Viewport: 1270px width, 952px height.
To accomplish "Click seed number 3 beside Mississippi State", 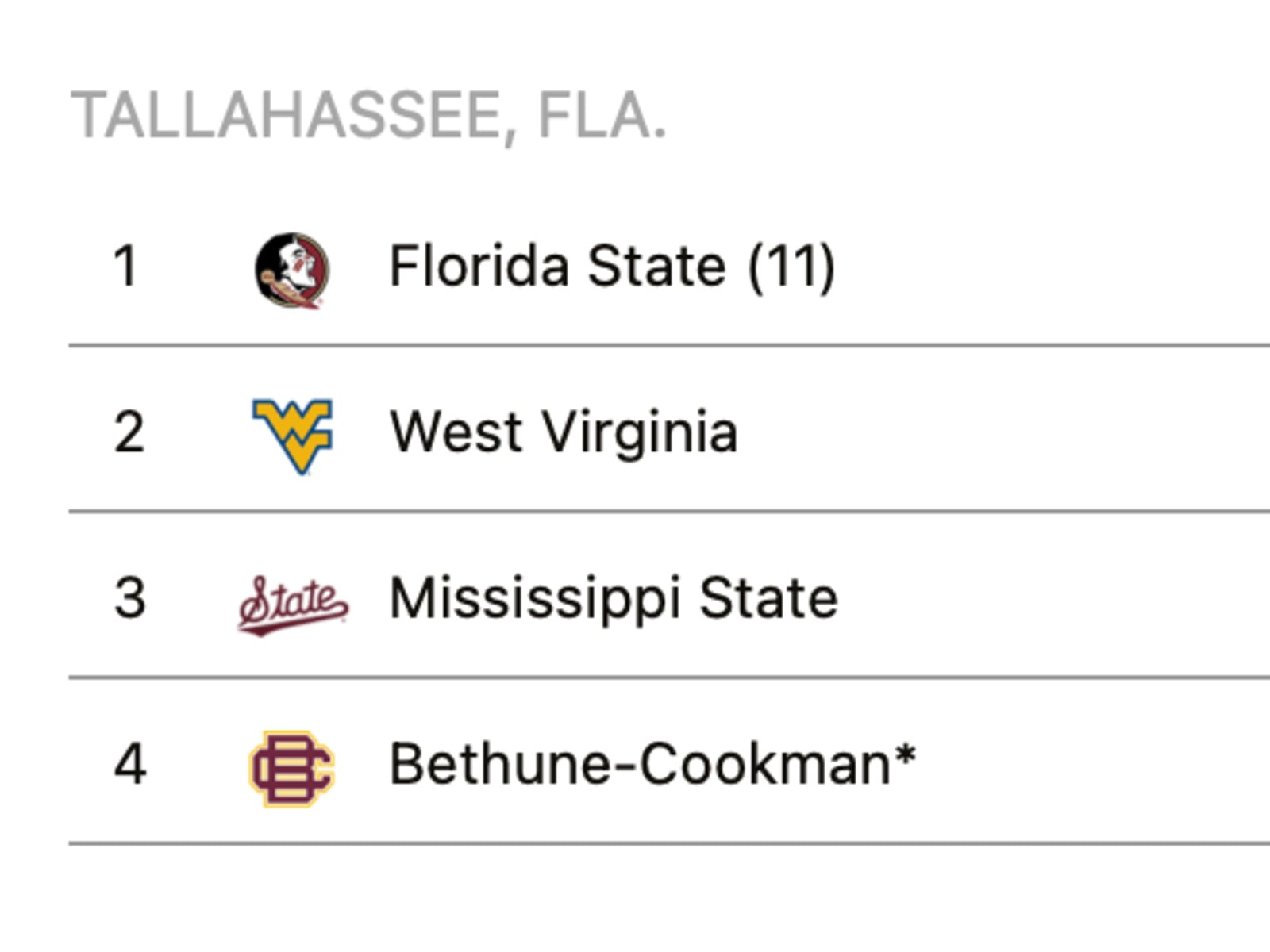I will click(x=129, y=598).
